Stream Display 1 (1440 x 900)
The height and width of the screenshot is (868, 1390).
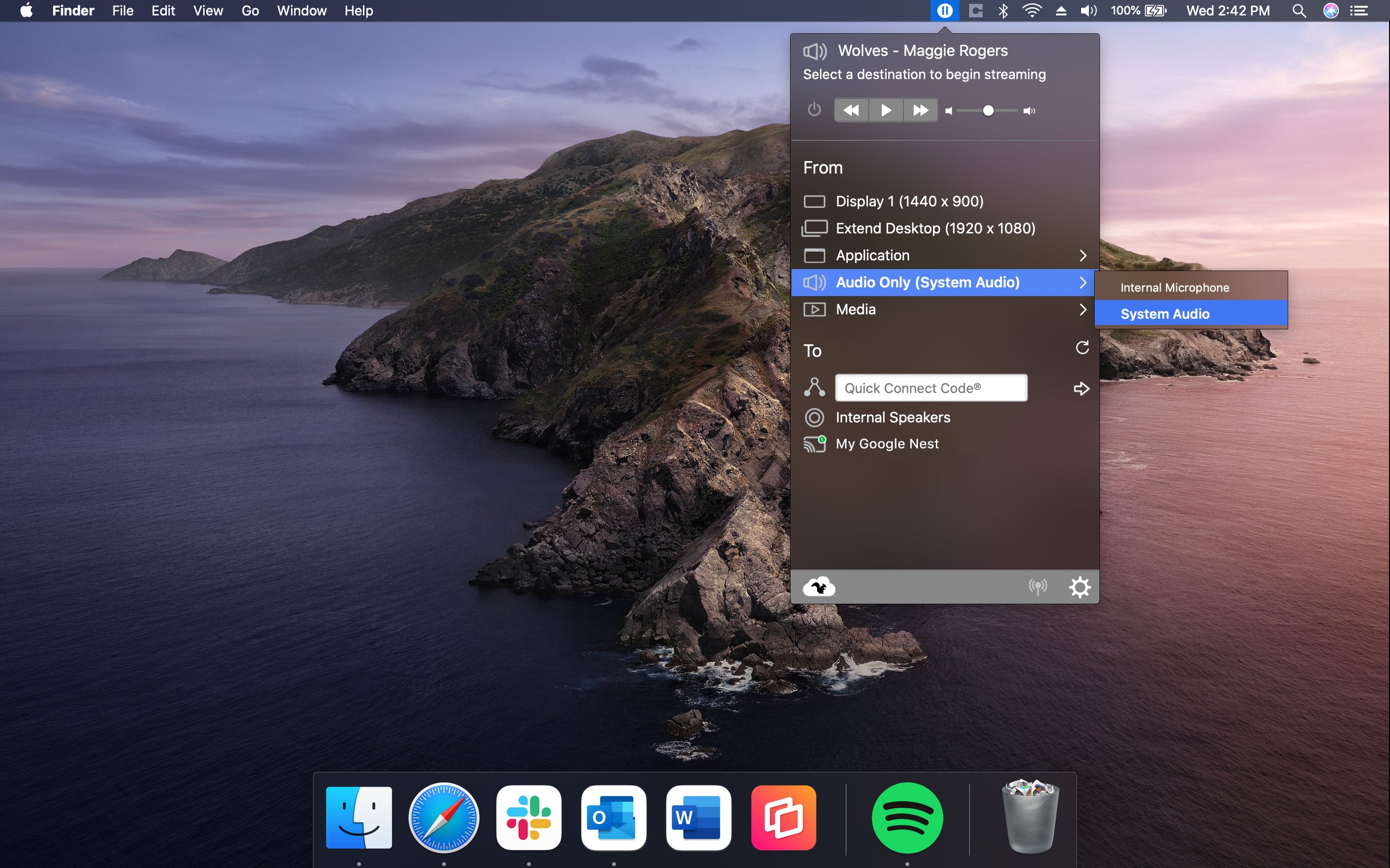[x=909, y=201]
